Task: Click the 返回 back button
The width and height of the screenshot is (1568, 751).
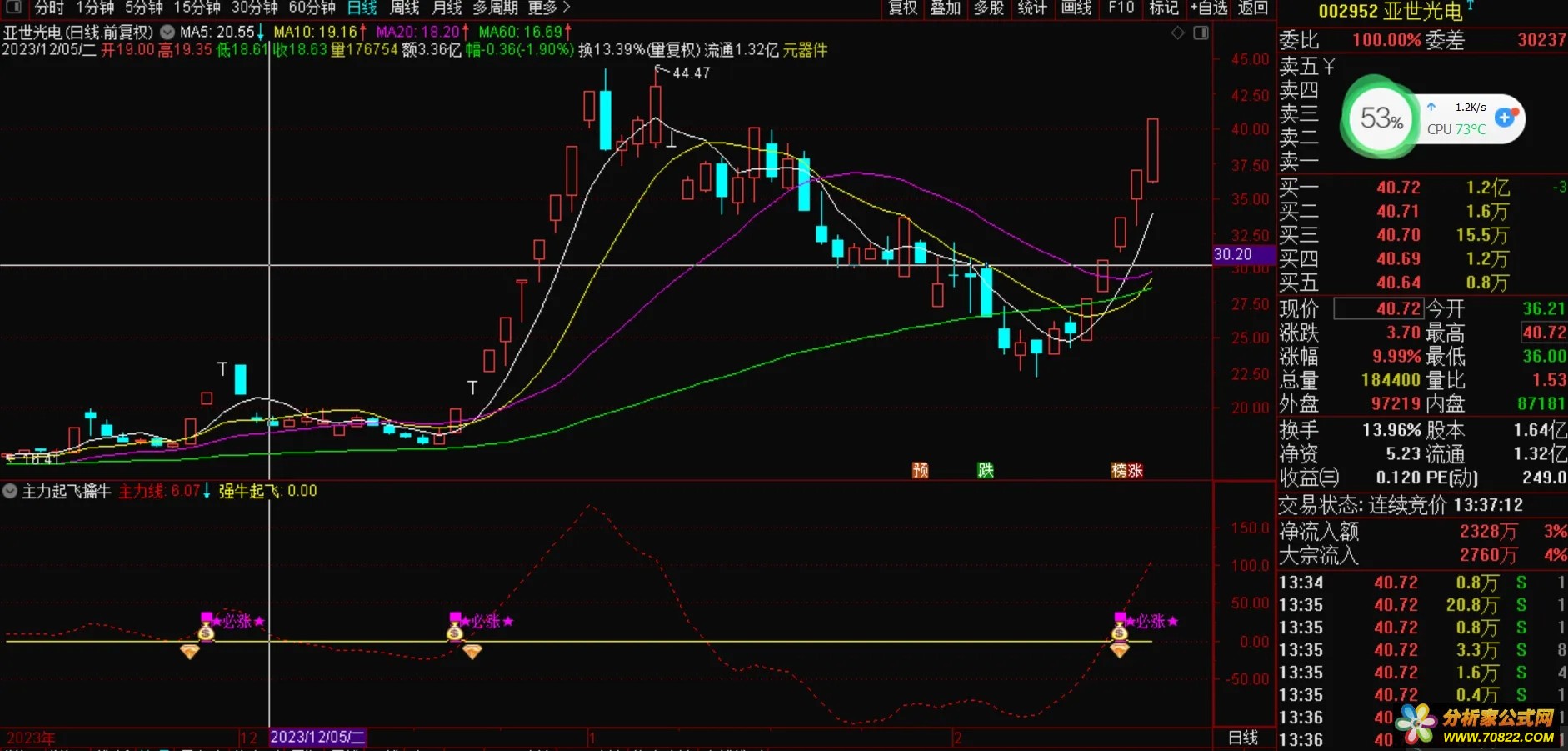Action: click(1253, 8)
